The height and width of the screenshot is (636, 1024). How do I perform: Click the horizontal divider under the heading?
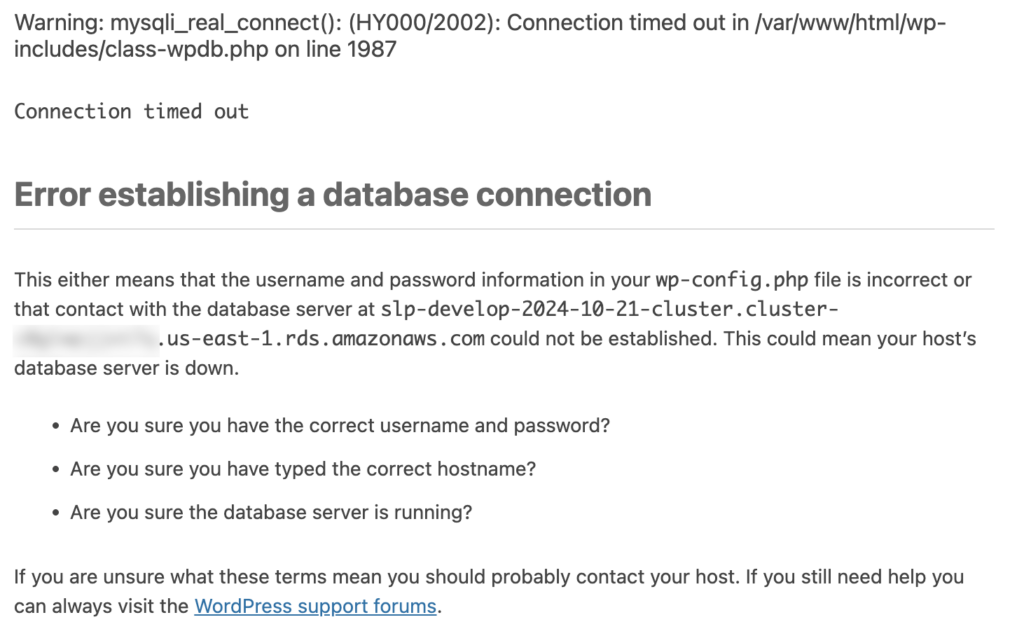pyautogui.click(x=504, y=229)
